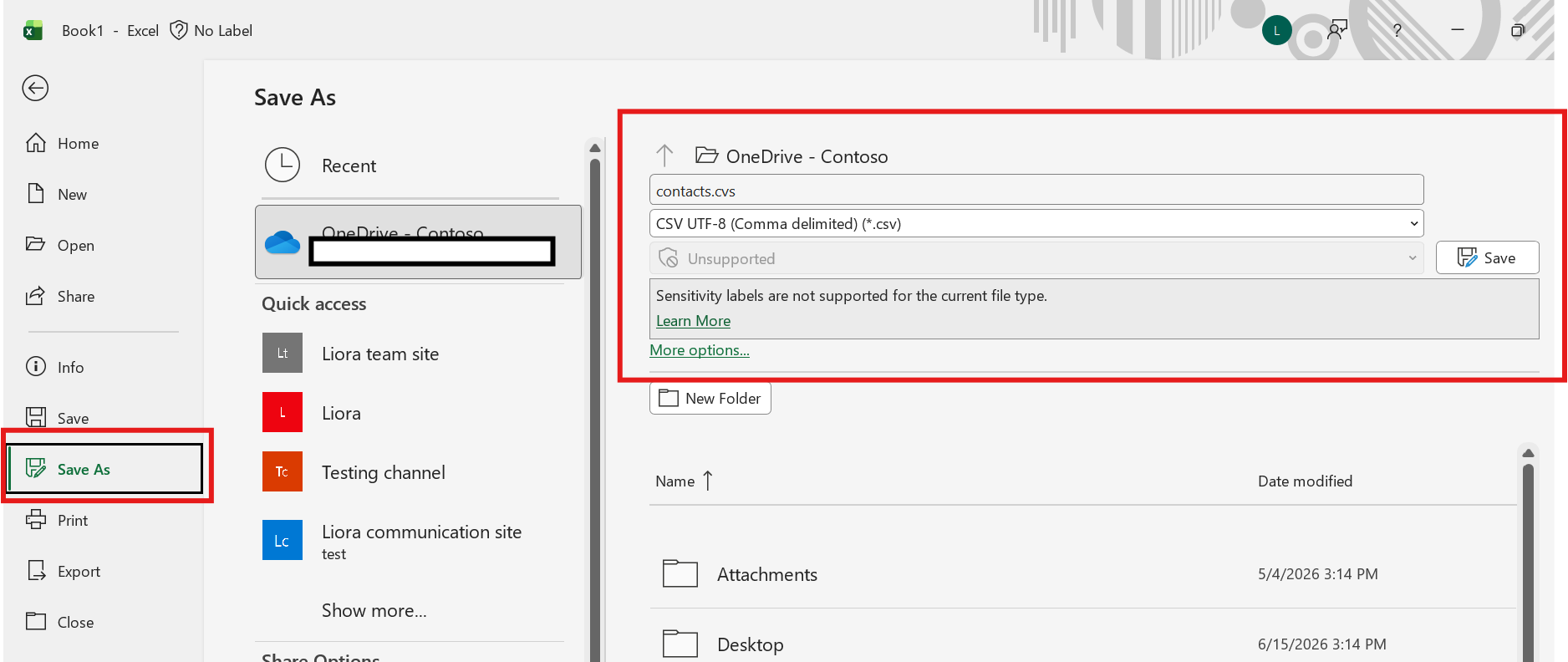Expand the Unsupported sensitivity label dropdown
Screen dimensions: 1568x662
pyautogui.click(x=1036, y=258)
